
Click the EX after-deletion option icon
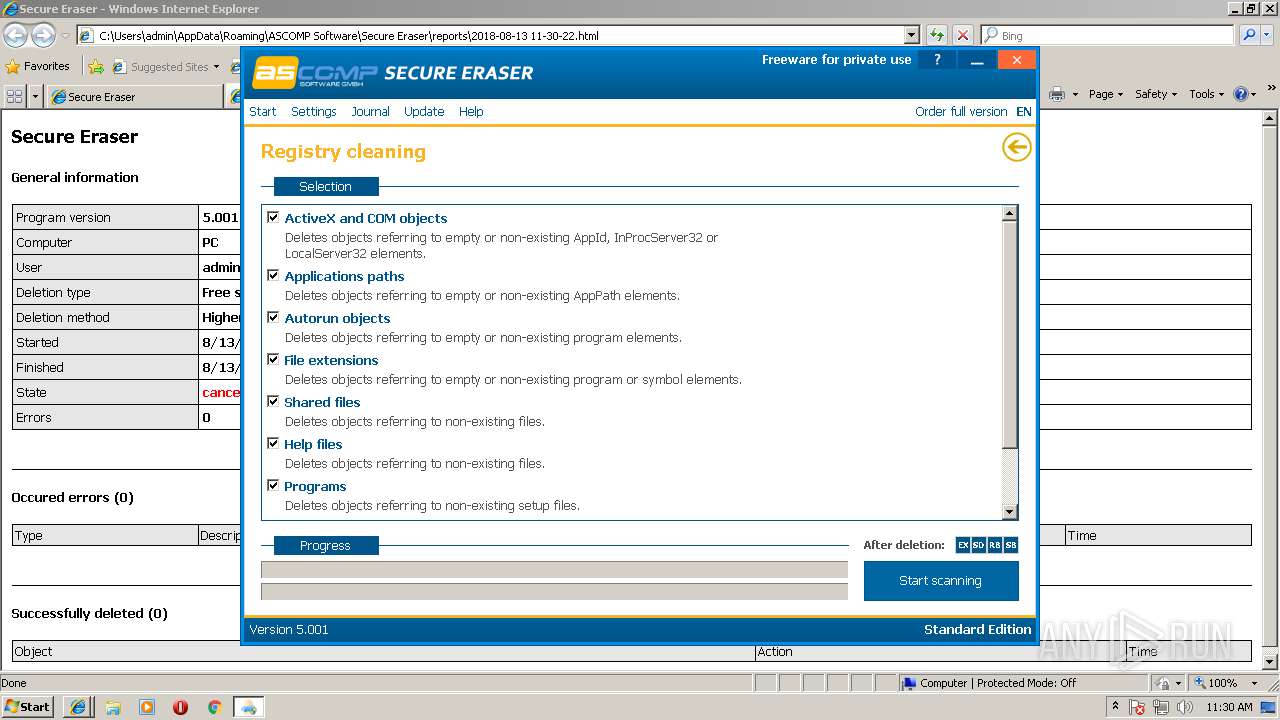click(963, 545)
